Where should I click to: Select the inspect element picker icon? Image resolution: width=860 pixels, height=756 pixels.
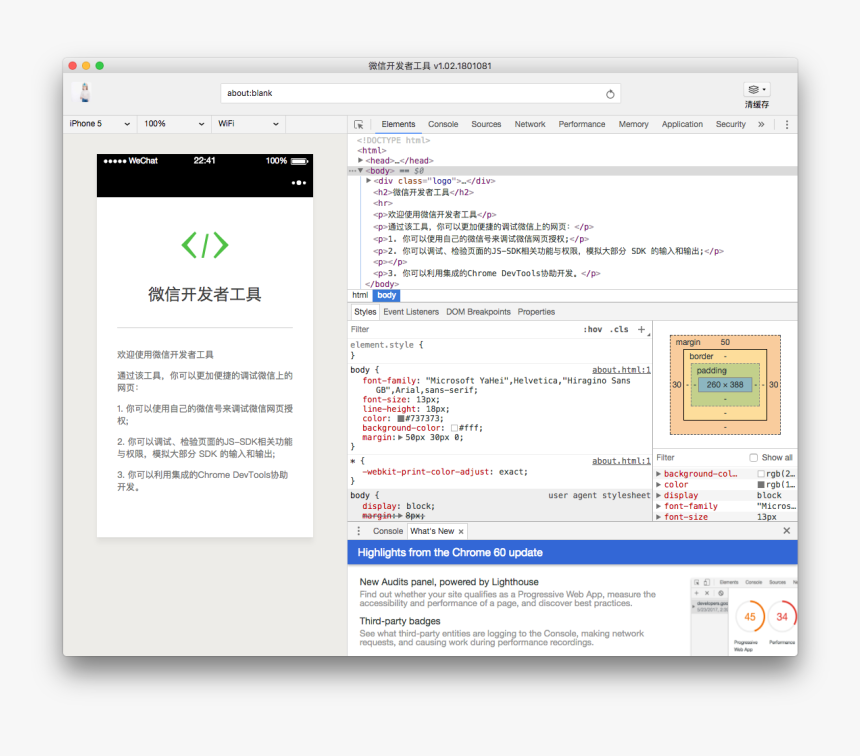tap(359, 124)
